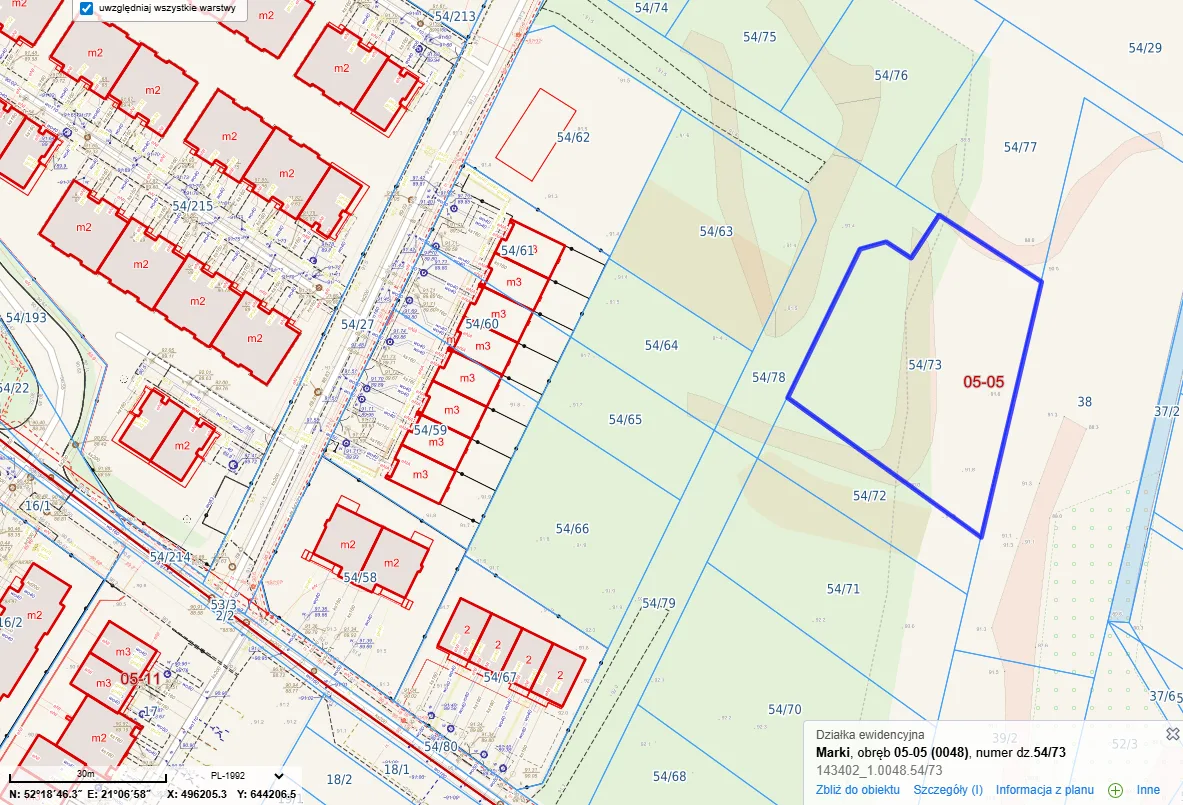This screenshot has width=1183, height=805.
Task: Open the 'Informacja z planu' link
Action: tap(1045, 790)
